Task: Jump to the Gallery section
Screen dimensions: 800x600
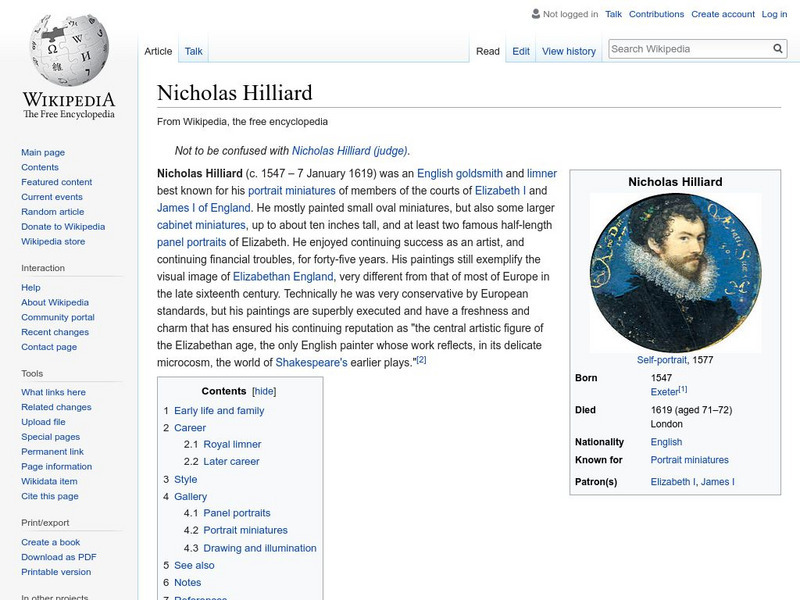Action: click(x=190, y=496)
